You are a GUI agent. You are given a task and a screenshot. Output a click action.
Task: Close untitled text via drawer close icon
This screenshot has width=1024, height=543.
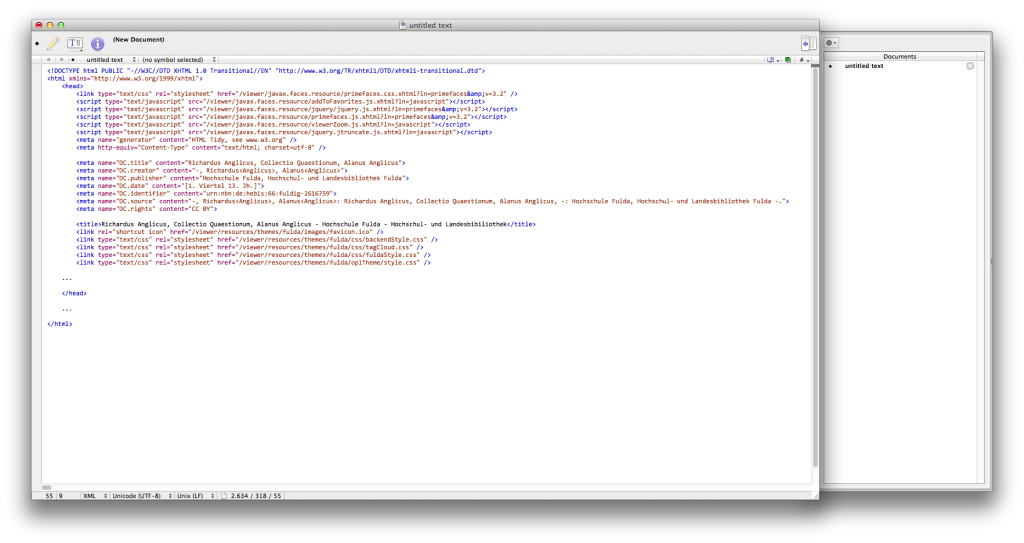pos(970,66)
